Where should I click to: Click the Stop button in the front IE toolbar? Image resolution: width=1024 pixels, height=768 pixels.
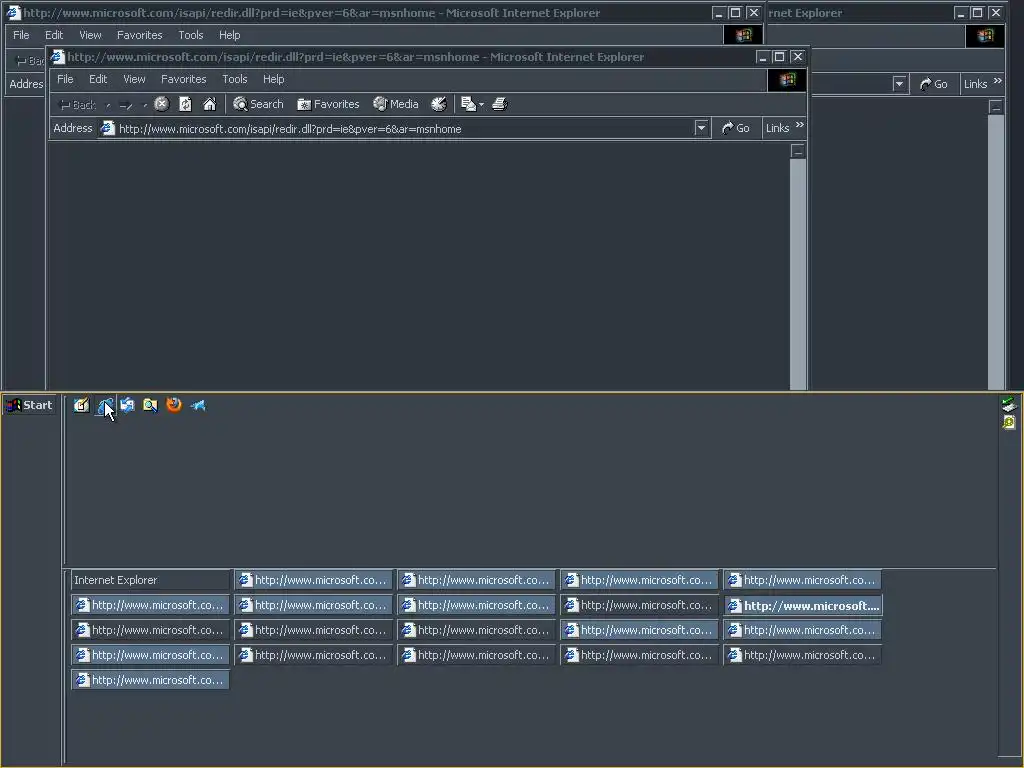pos(161,104)
